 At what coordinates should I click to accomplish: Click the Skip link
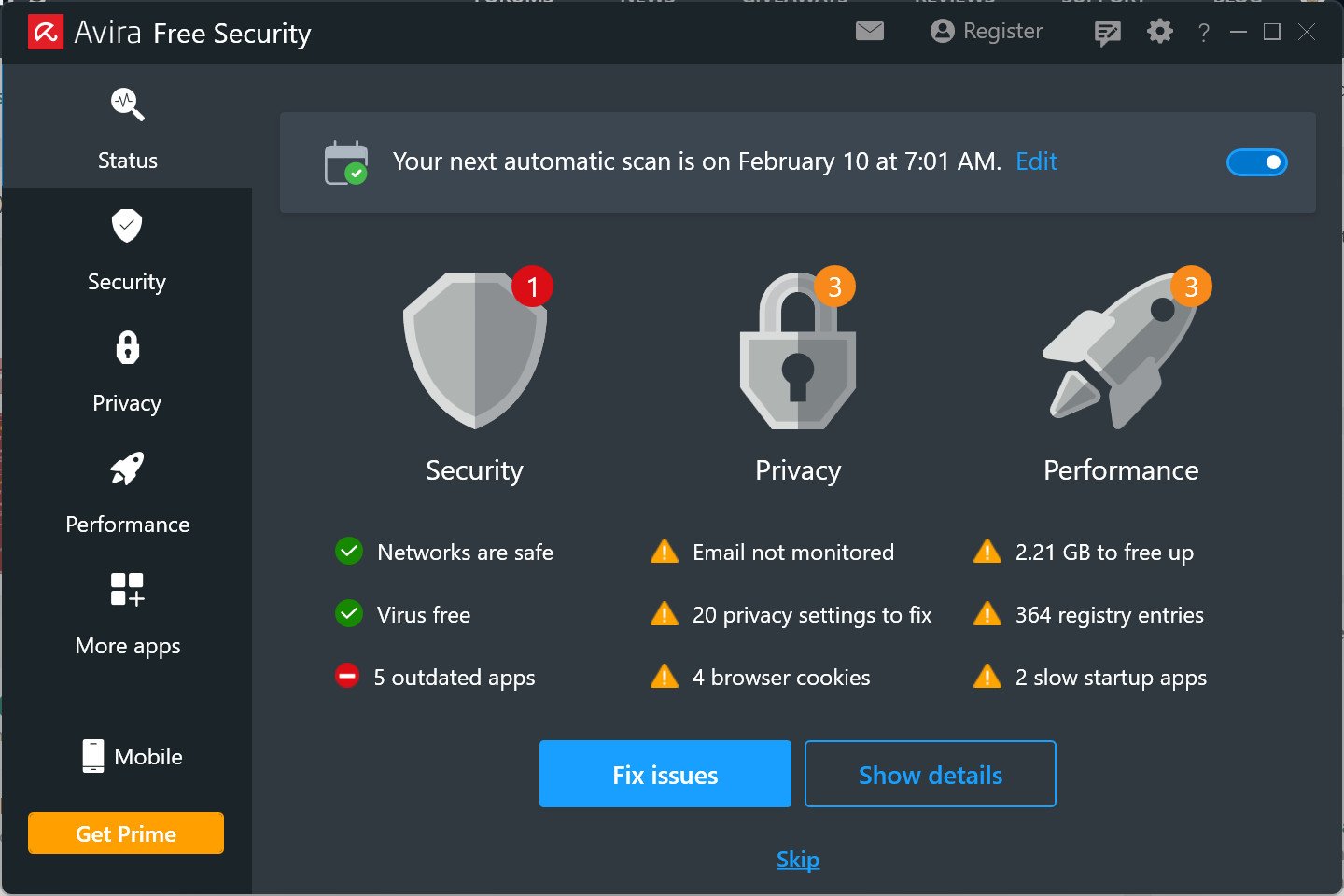point(798,860)
